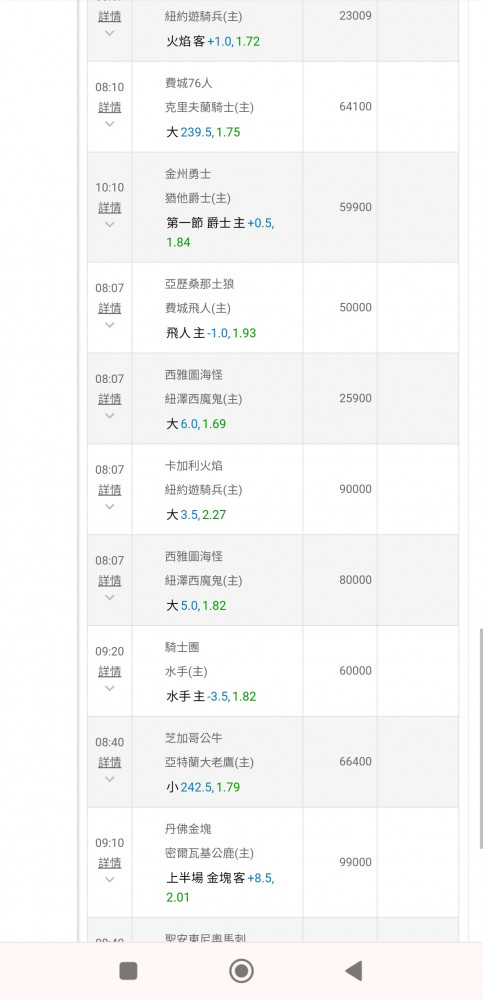Expand chevron under 08:10 費城76人 row
Image resolution: width=483 pixels, height=1000 pixels.
[110, 124]
